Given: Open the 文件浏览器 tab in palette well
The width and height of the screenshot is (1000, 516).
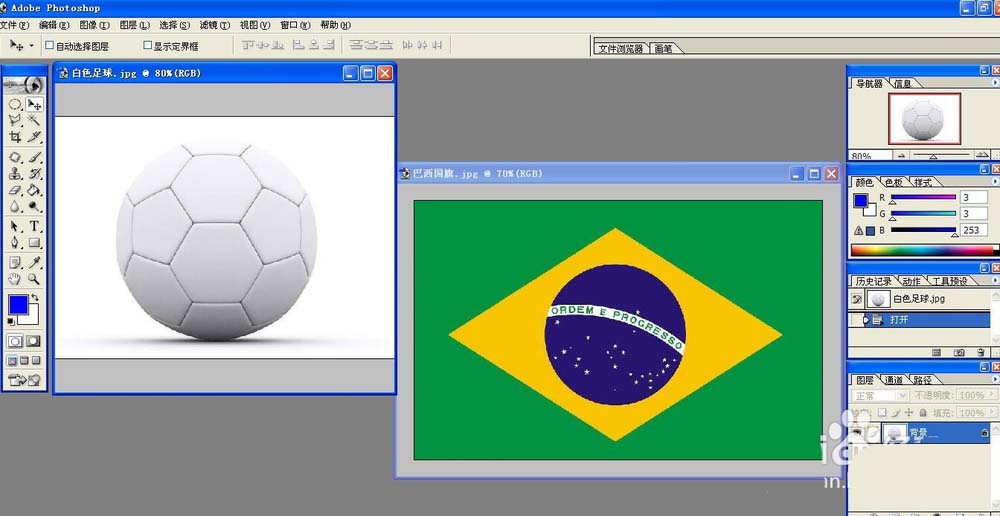Looking at the screenshot, I should 621,48.
